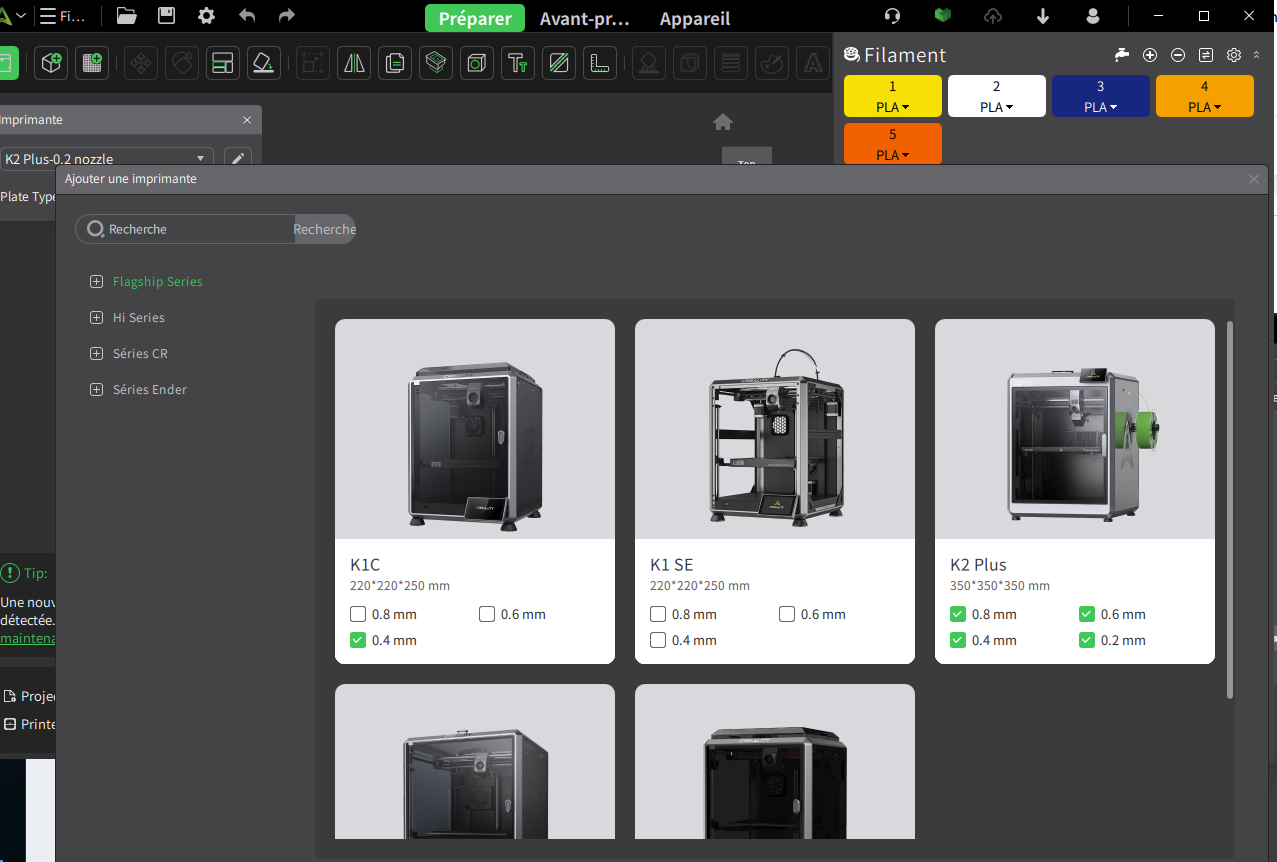Select the text tool
Viewport: 1277px width, 862px height.
pyautogui.click(x=518, y=63)
